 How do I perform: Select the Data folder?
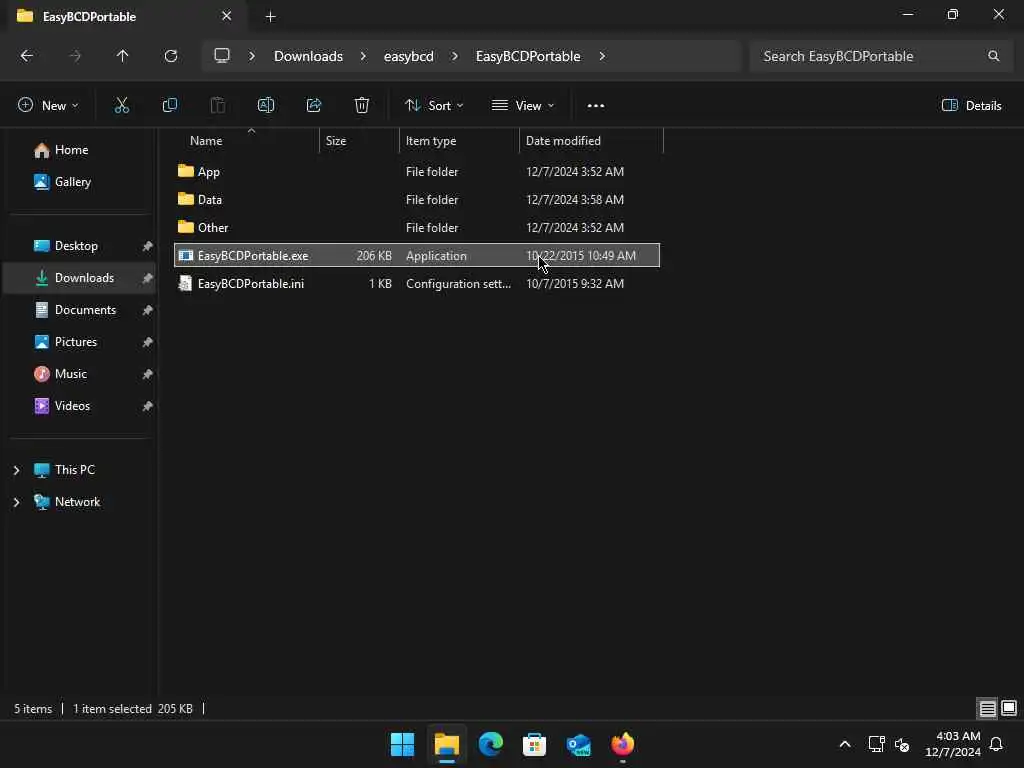coord(417,200)
